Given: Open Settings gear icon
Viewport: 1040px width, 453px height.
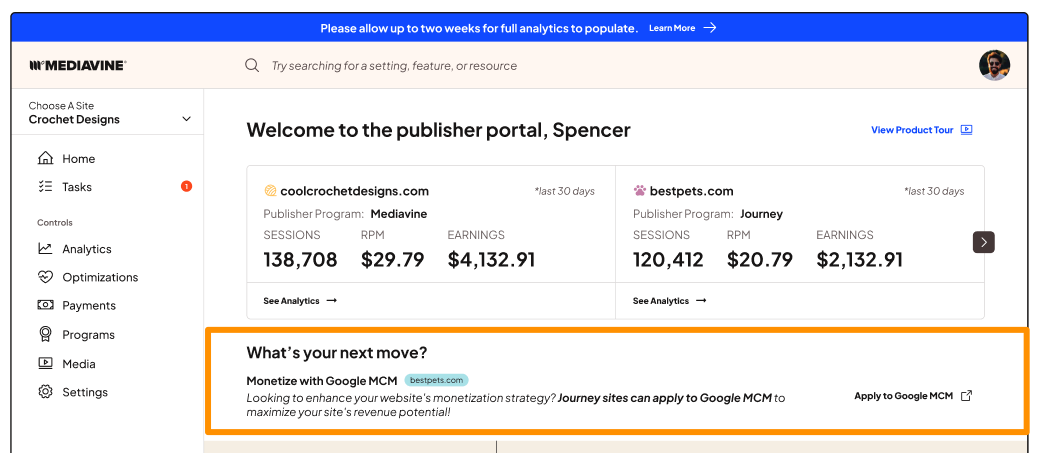Looking at the screenshot, I should point(45,392).
